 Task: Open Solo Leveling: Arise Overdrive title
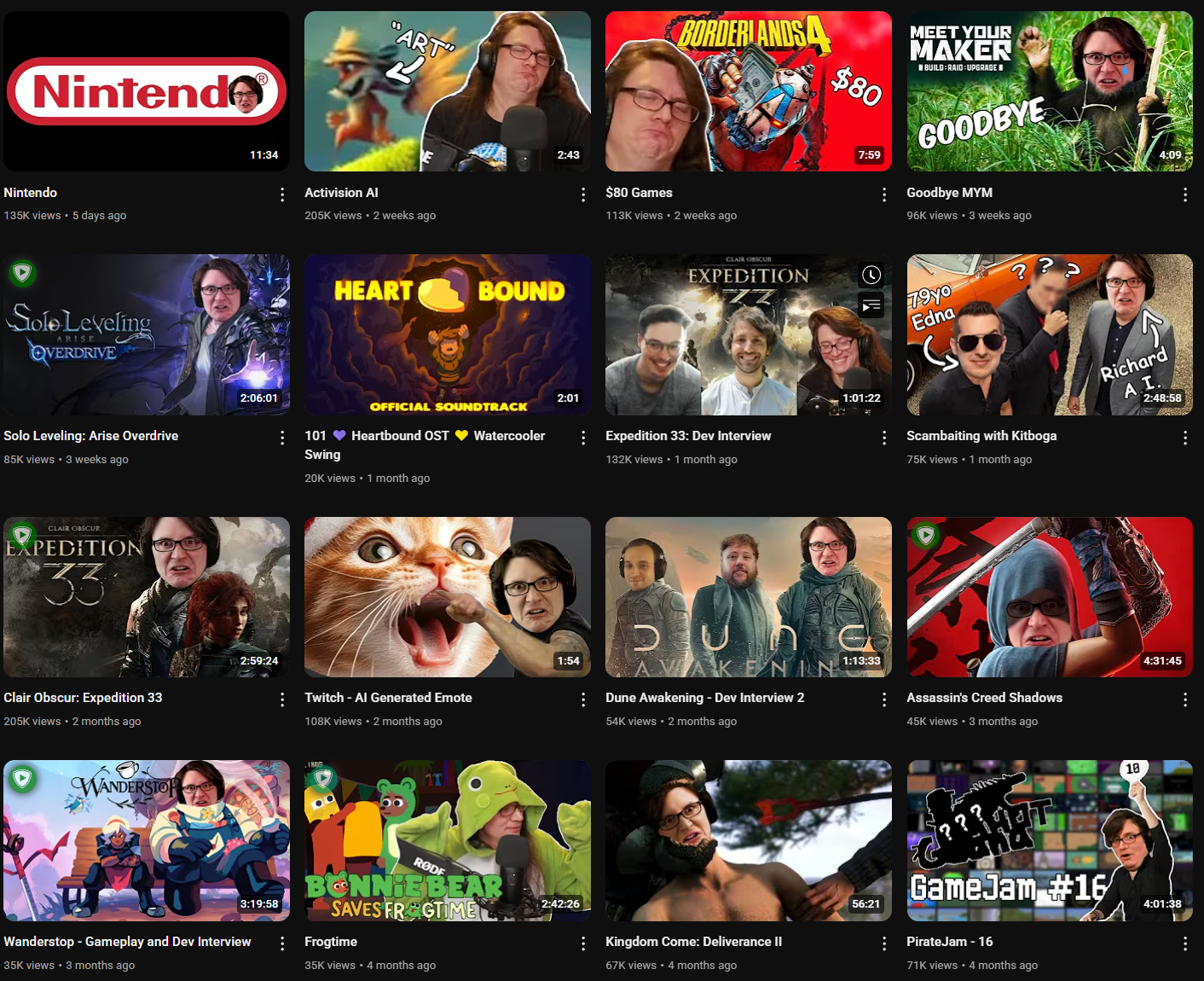[91, 436]
